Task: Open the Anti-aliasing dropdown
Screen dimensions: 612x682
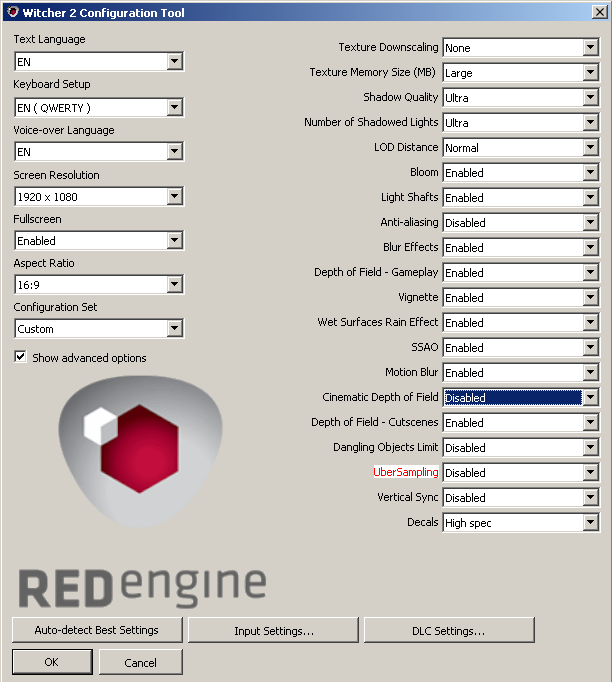Action: [521, 223]
